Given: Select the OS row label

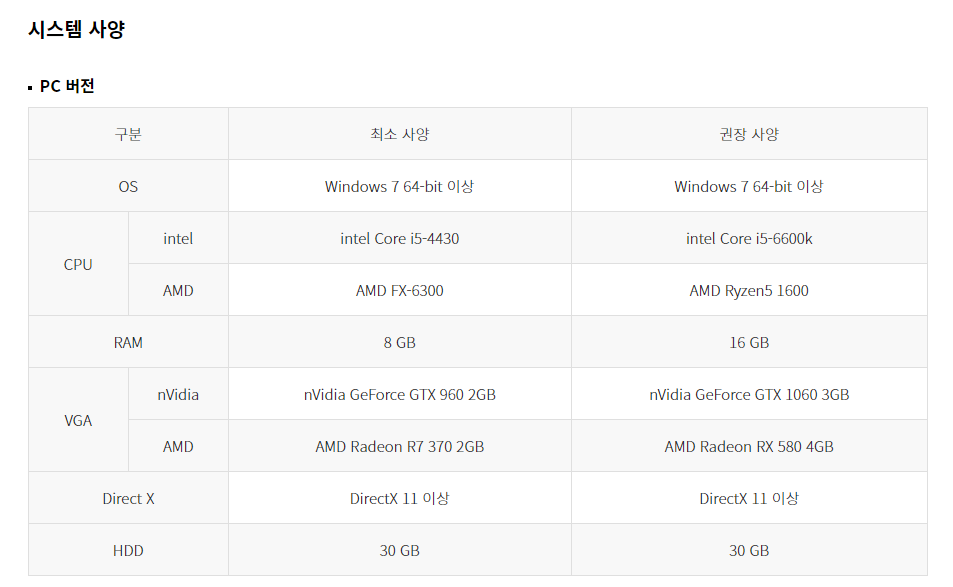Looking at the screenshot, I should (128, 186).
